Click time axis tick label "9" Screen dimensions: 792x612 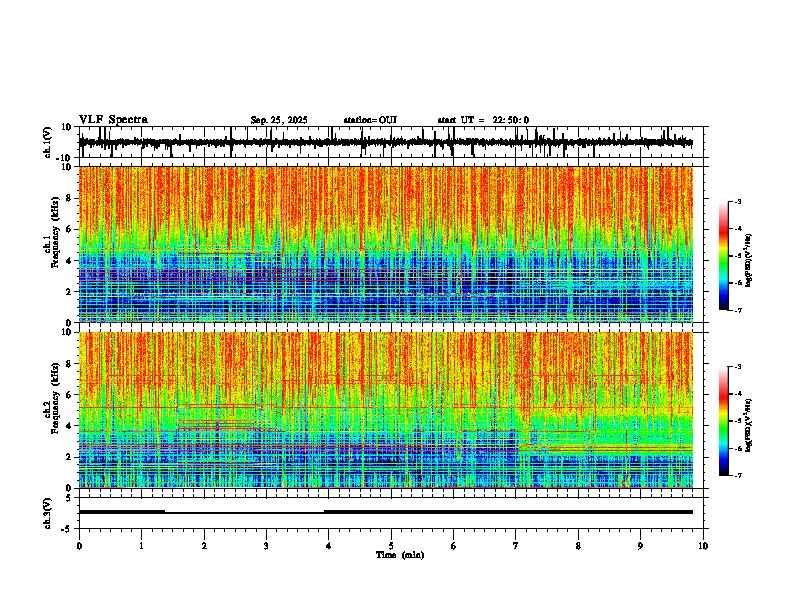click(641, 546)
